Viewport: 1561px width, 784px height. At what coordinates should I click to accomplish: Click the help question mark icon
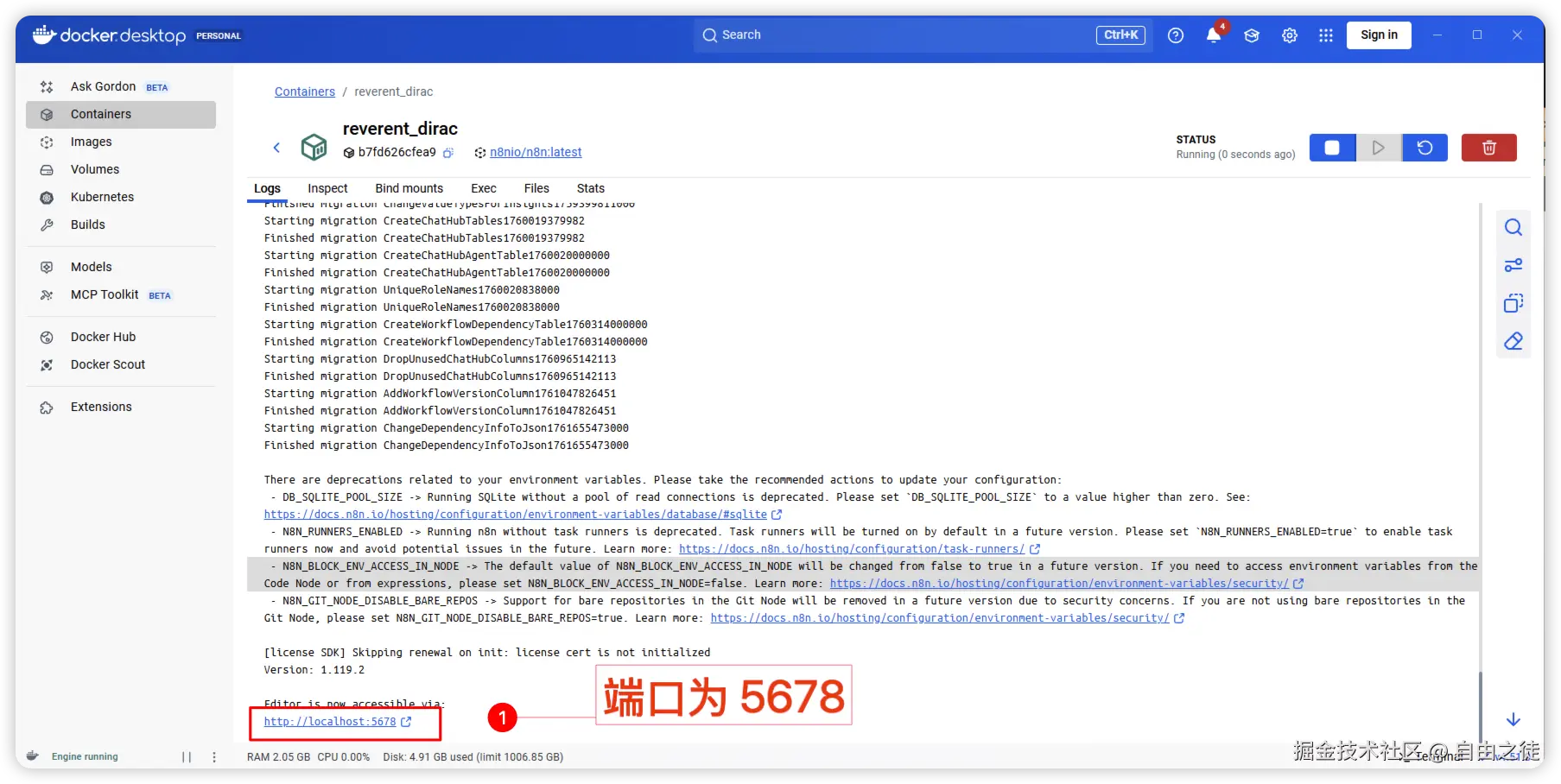[1176, 35]
